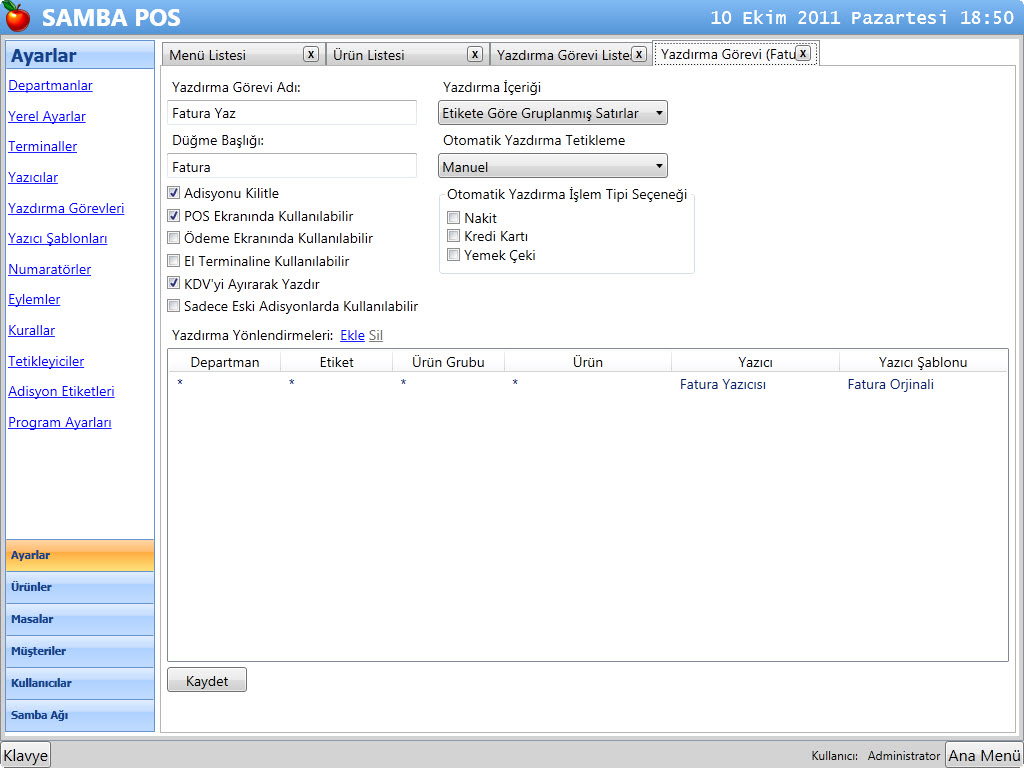
Task: Click the red apple Samba POS logo
Action: (x=18, y=18)
